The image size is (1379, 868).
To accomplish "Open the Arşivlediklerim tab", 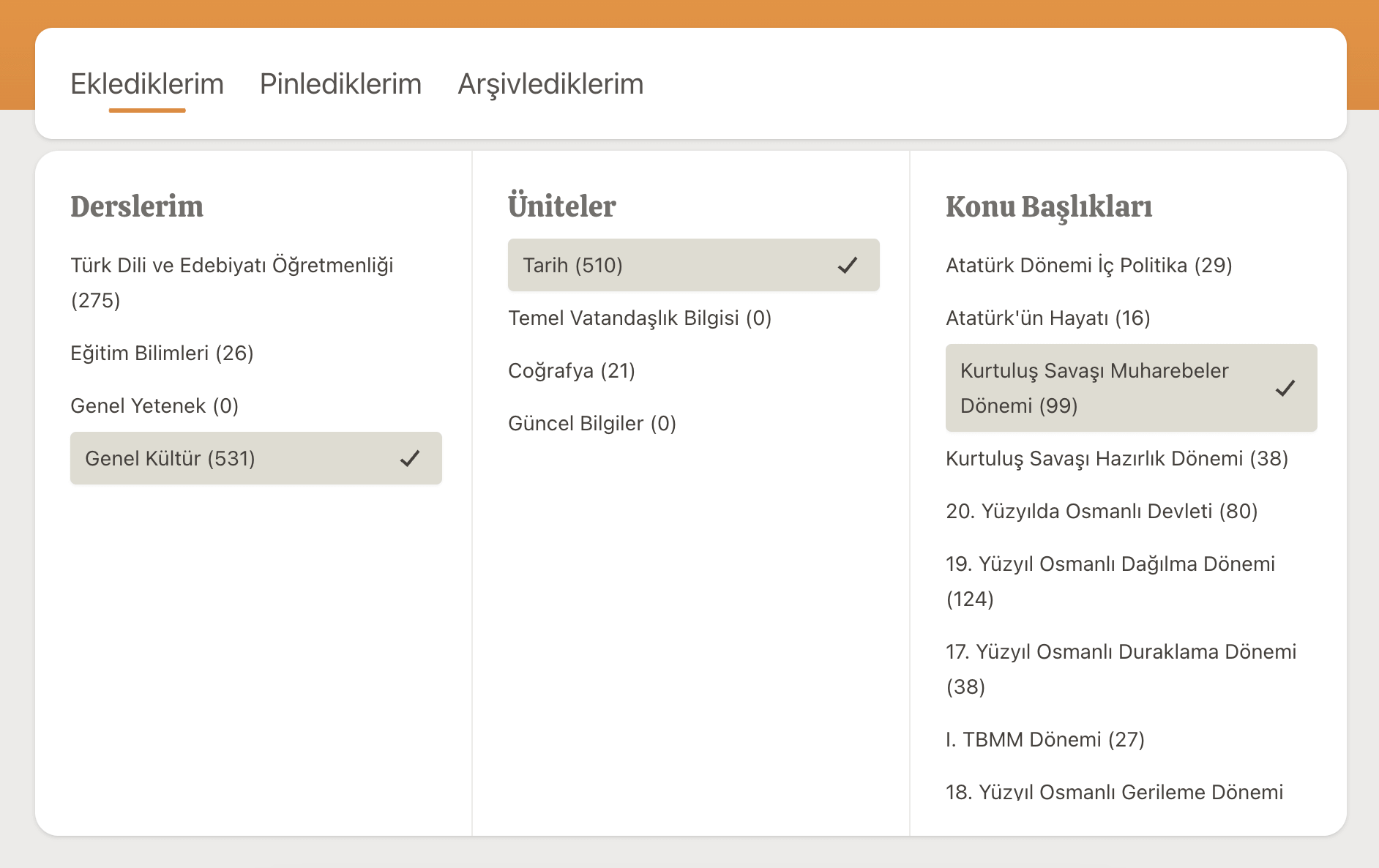I will tap(550, 84).
